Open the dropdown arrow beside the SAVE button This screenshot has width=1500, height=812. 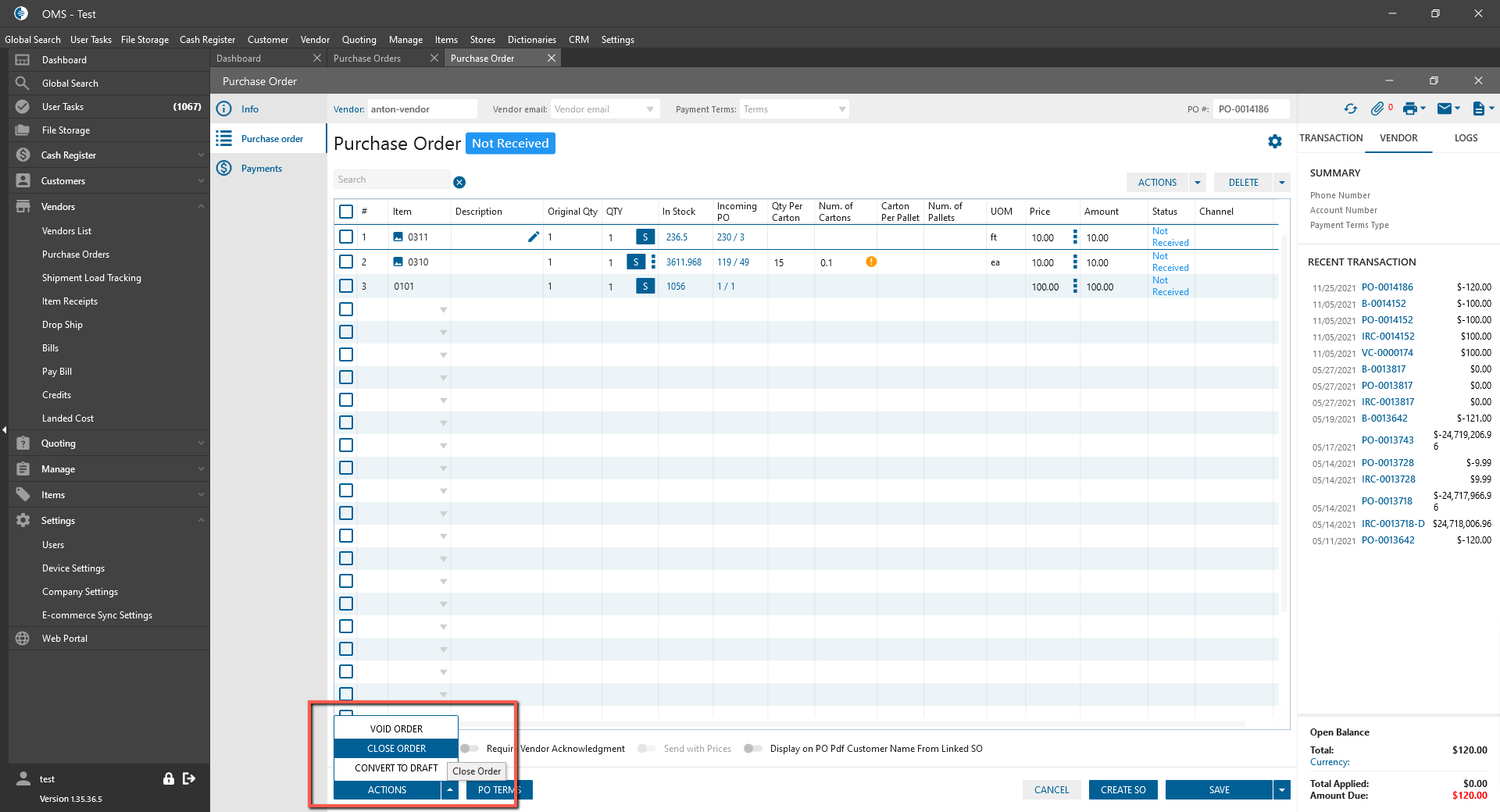coord(1281,790)
